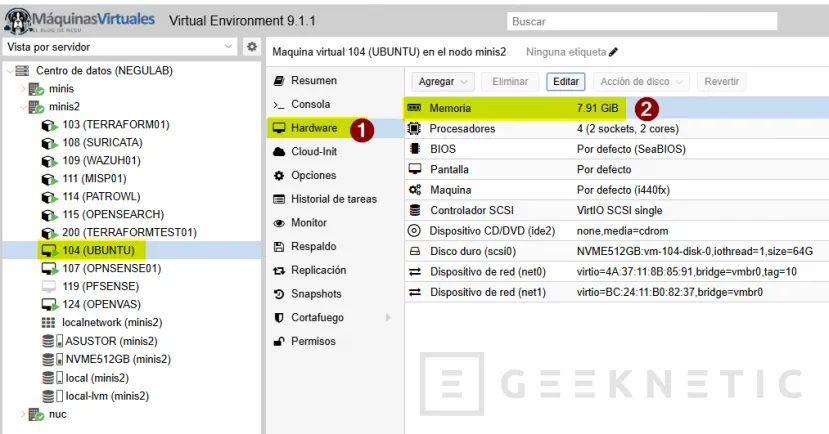Click the Centro de datos server icon
The image size is (829, 434).
coord(22,70)
